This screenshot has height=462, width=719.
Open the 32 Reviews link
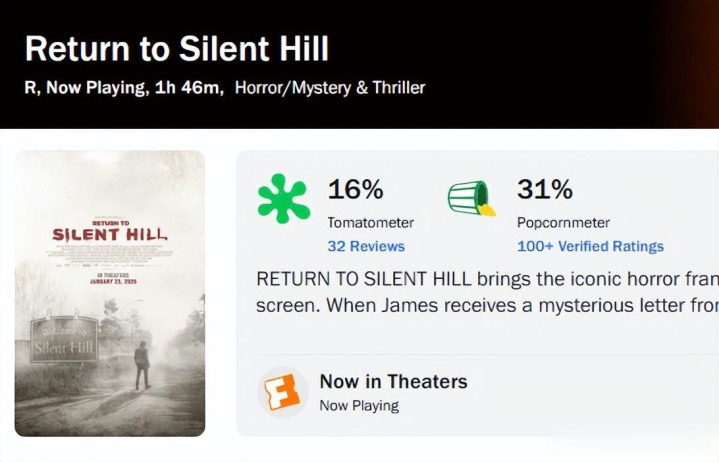(366, 246)
